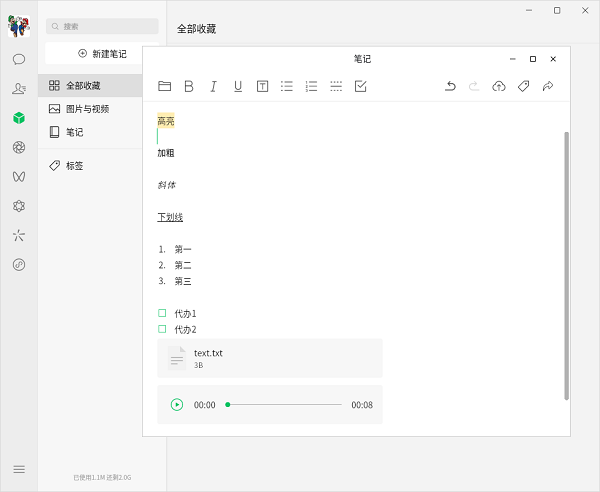
Task: Click the user avatar picture
Action: coord(19,26)
